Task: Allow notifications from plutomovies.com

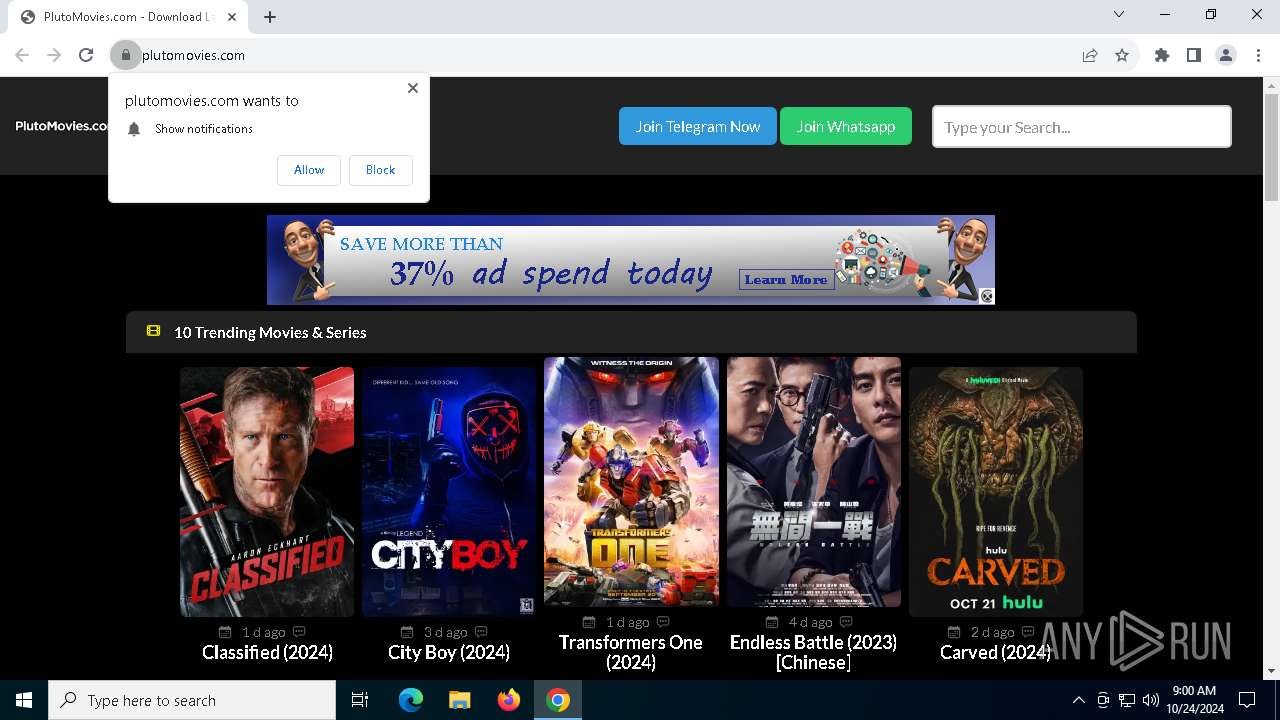Action: point(309,170)
